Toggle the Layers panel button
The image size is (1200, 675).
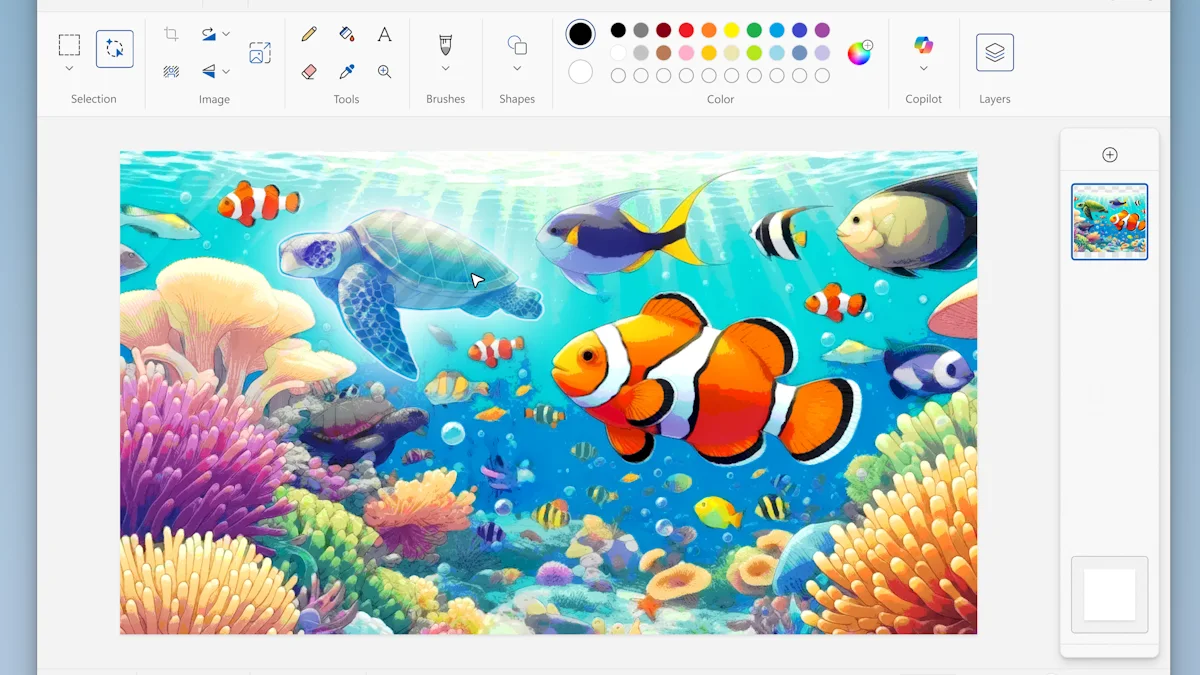click(x=994, y=52)
